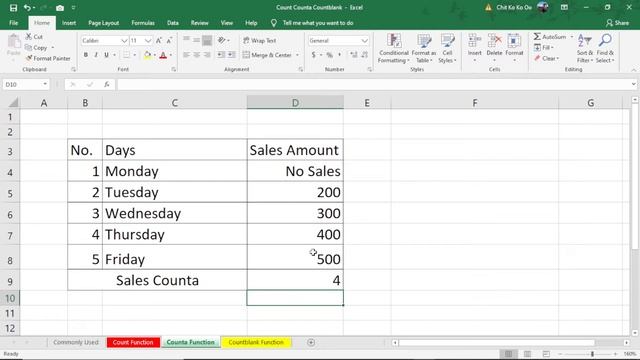Open the Insert tab

click(x=69, y=23)
